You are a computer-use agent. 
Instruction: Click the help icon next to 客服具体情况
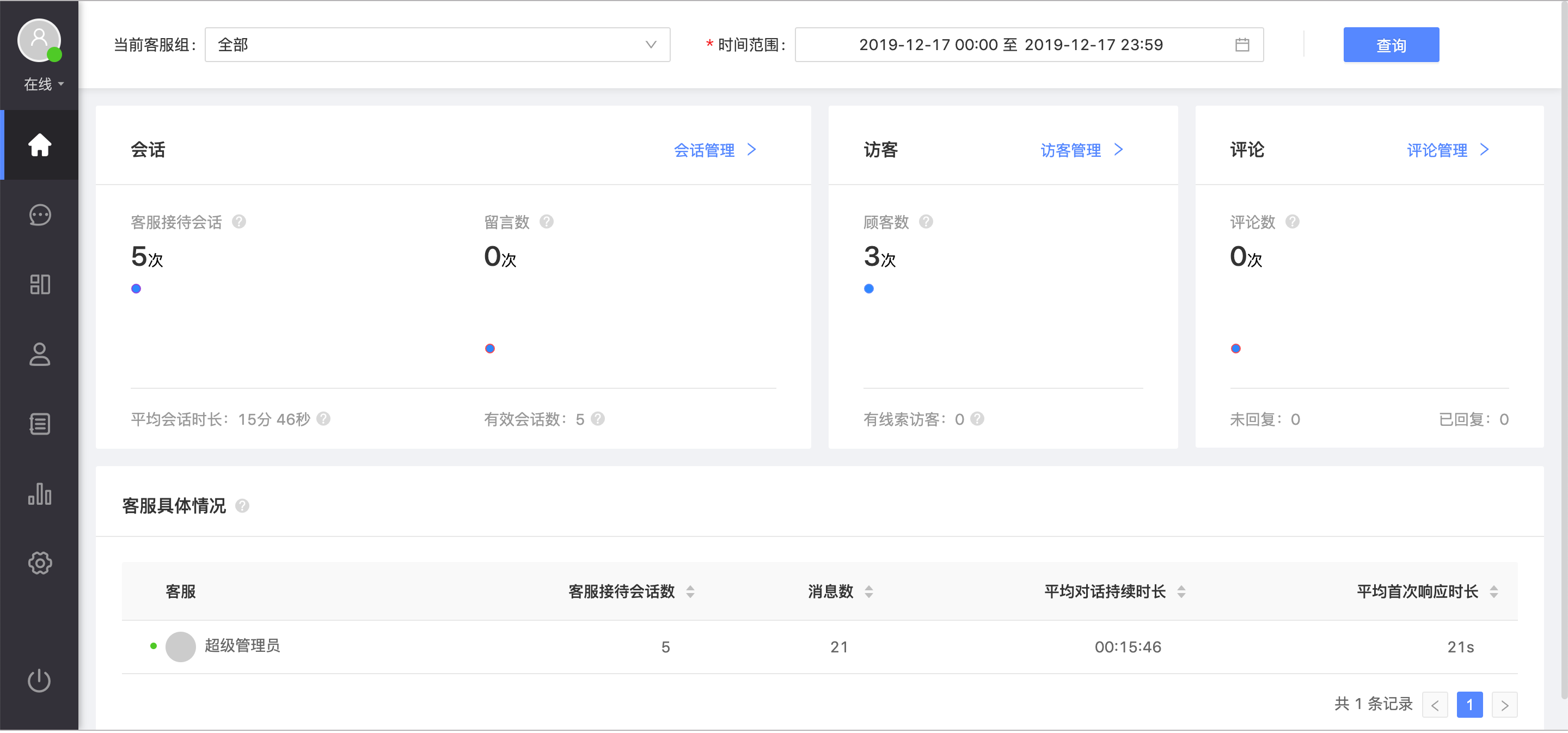pos(242,505)
